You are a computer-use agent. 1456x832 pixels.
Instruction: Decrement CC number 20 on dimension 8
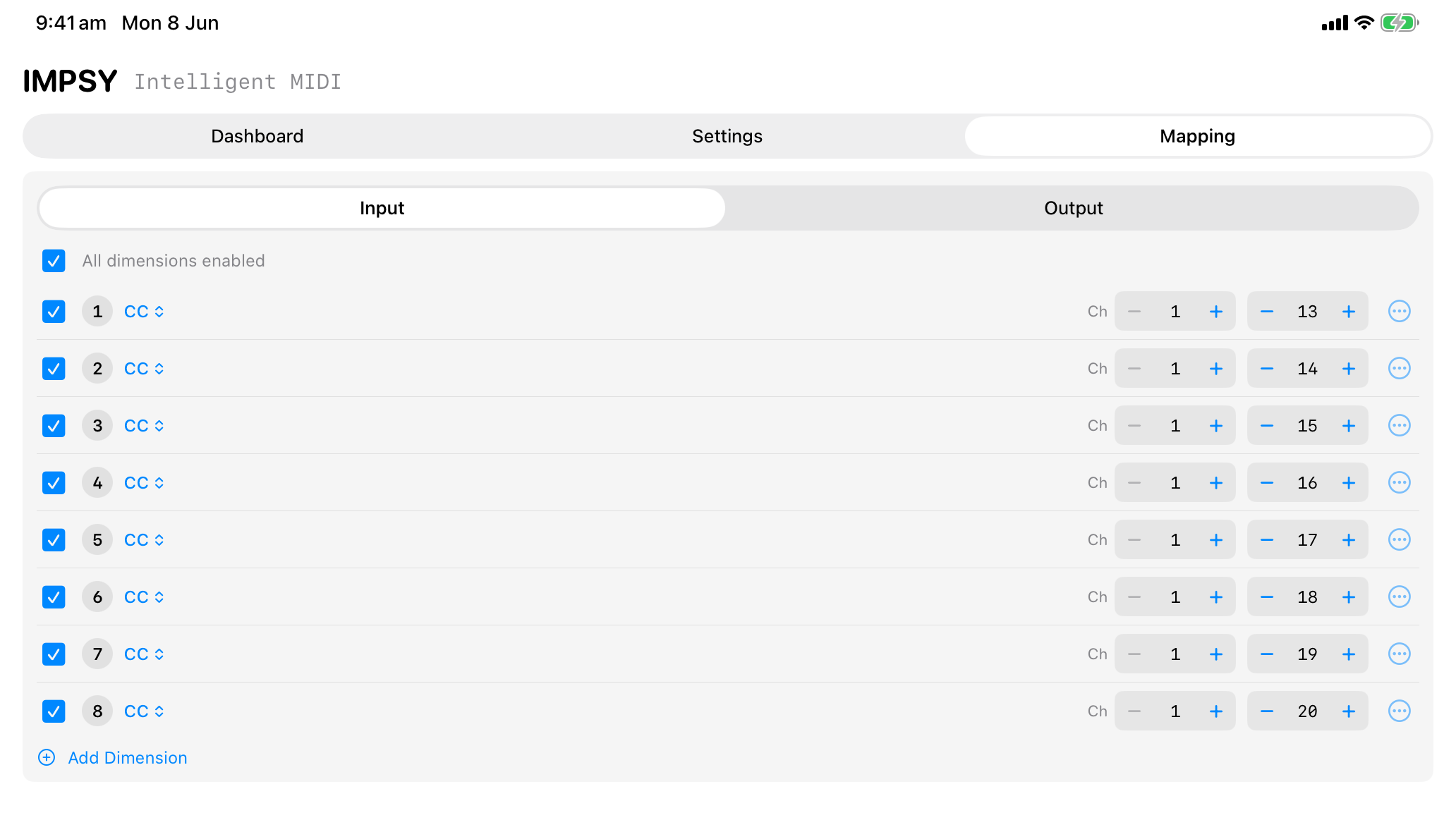click(1267, 711)
